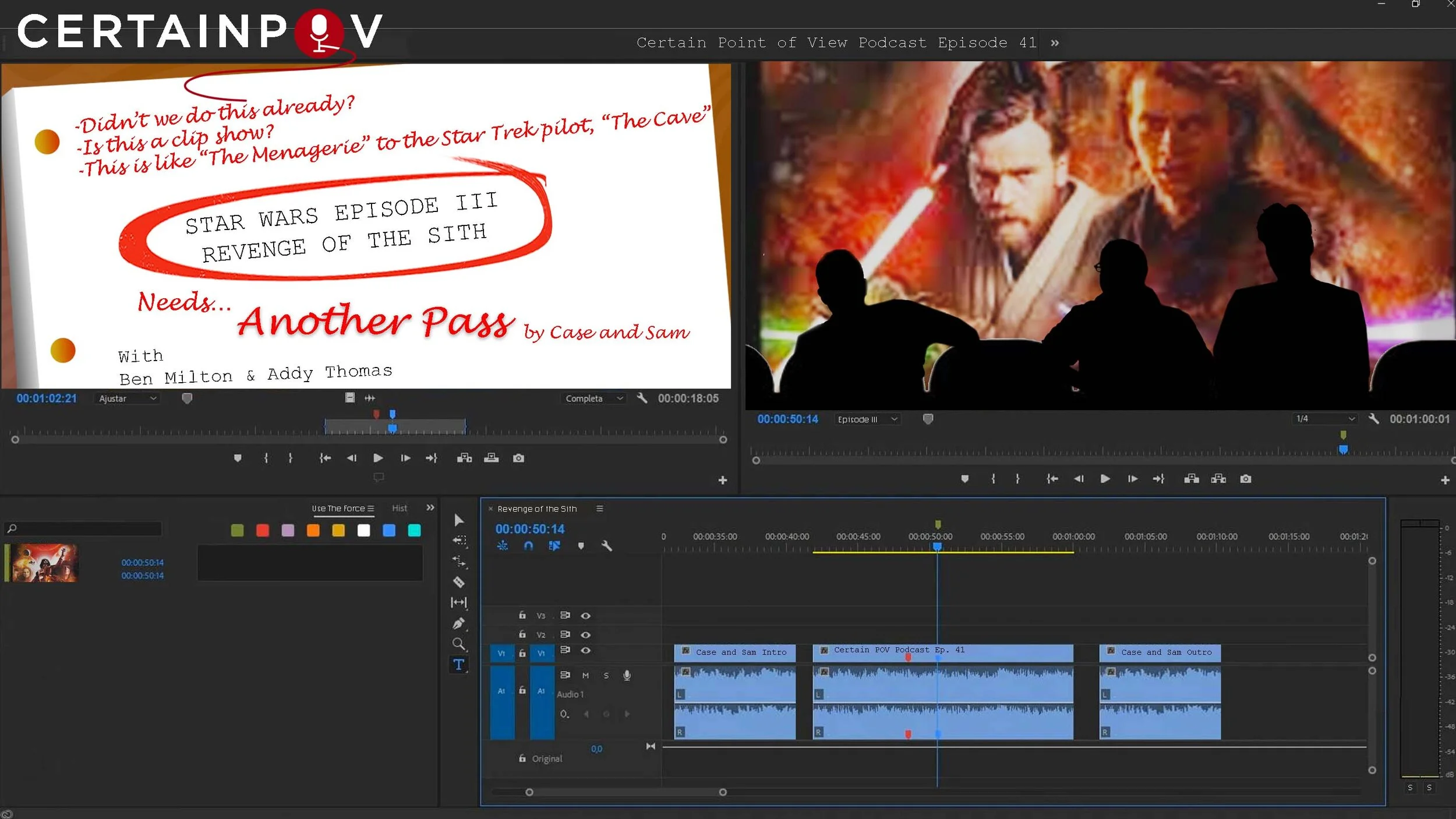
Task: Click Insert button in source monitor
Action: point(464,458)
